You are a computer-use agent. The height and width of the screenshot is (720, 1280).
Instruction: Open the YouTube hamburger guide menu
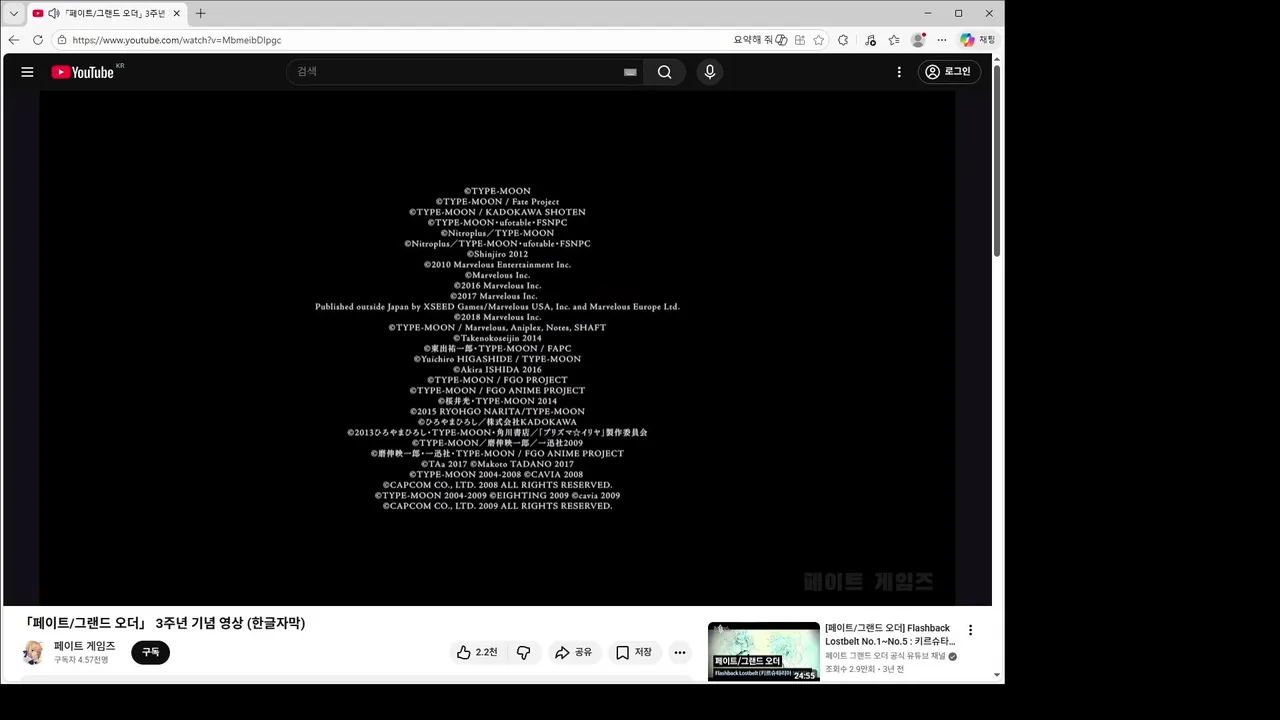coord(27,72)
